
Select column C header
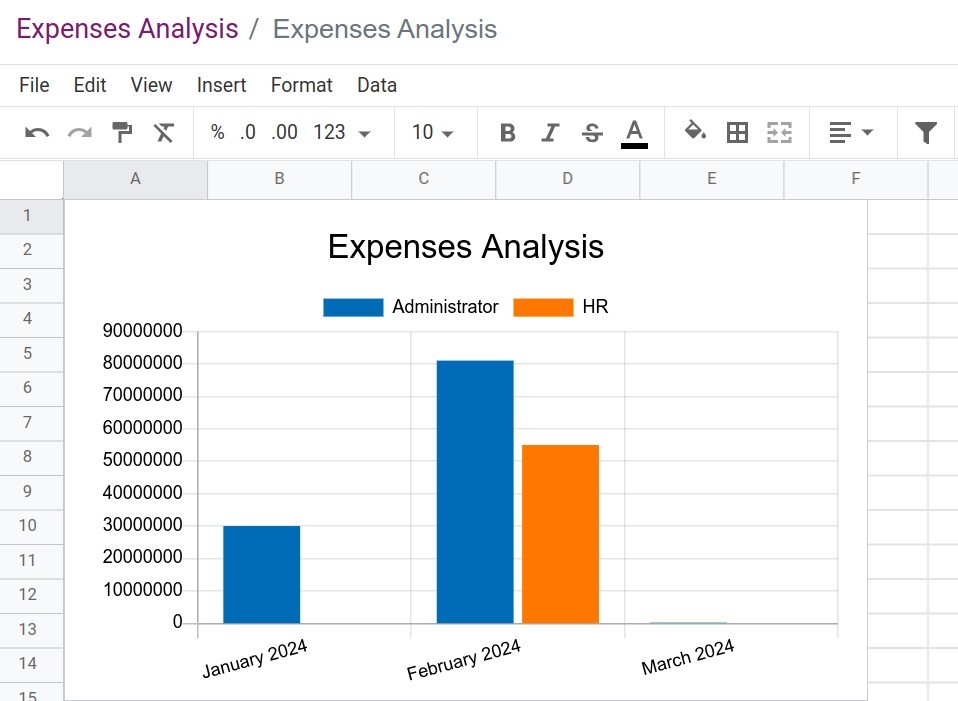423,179
